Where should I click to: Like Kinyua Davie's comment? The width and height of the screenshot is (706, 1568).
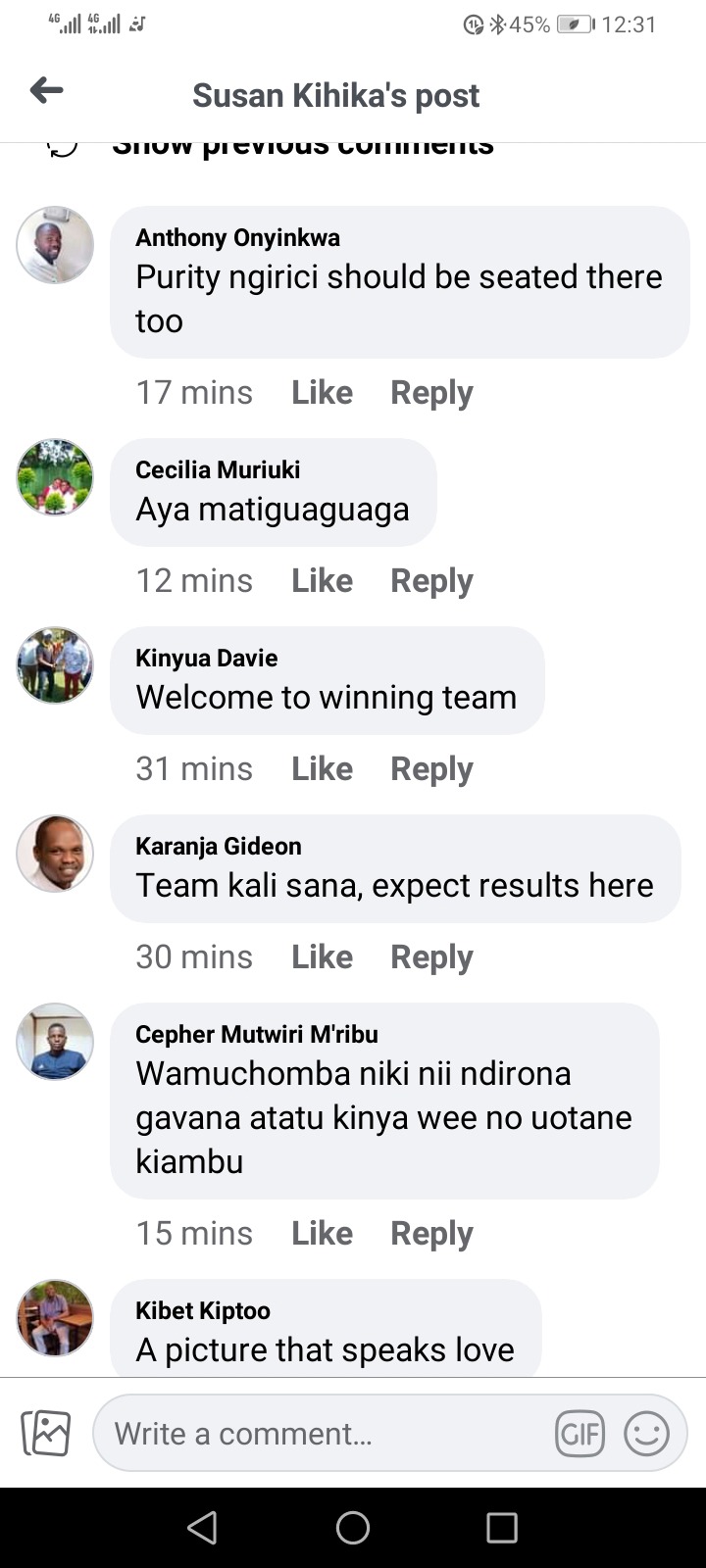pos(322,768)
